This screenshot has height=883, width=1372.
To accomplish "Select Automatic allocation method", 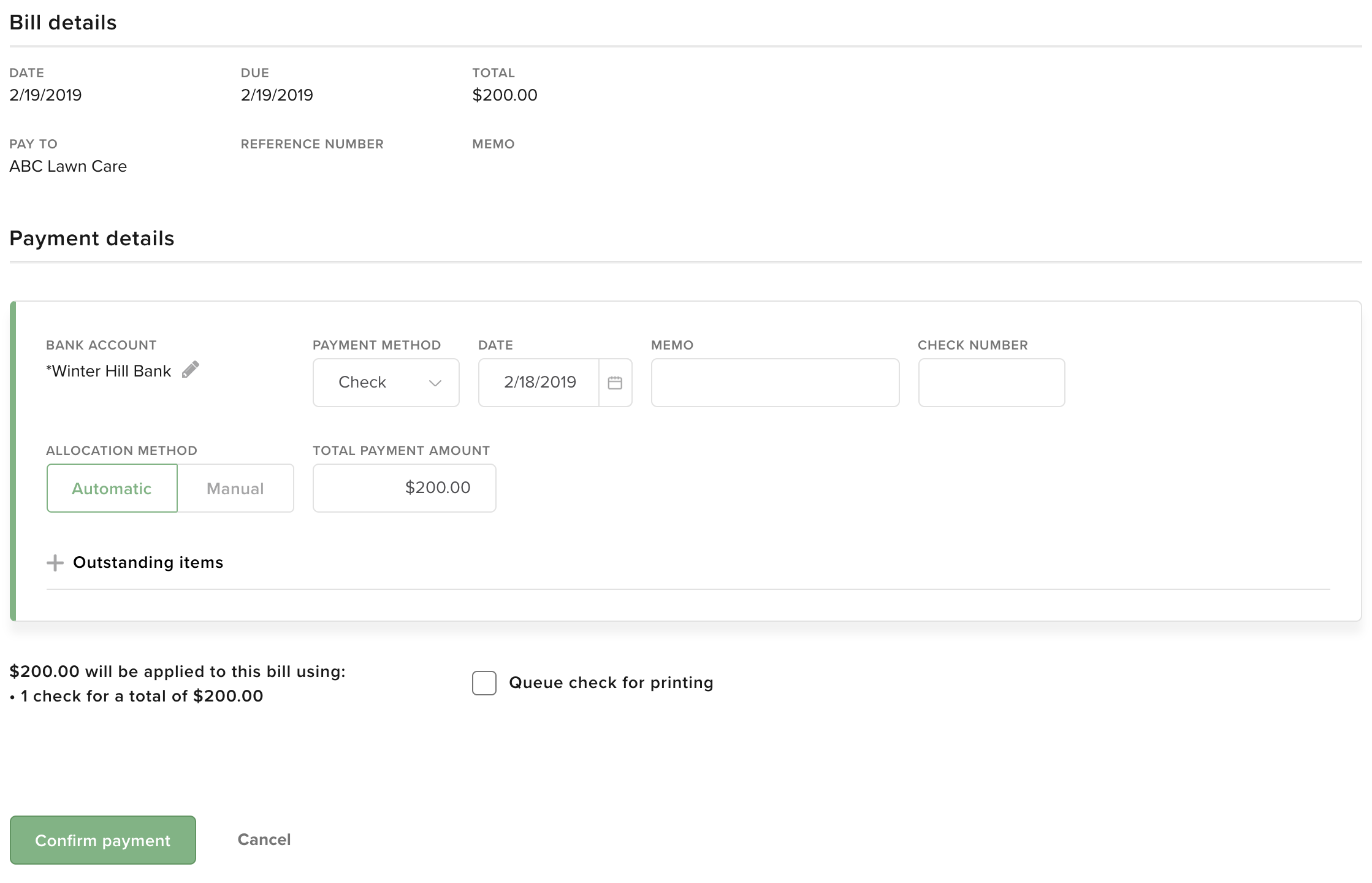I will (x=112, y=488).
